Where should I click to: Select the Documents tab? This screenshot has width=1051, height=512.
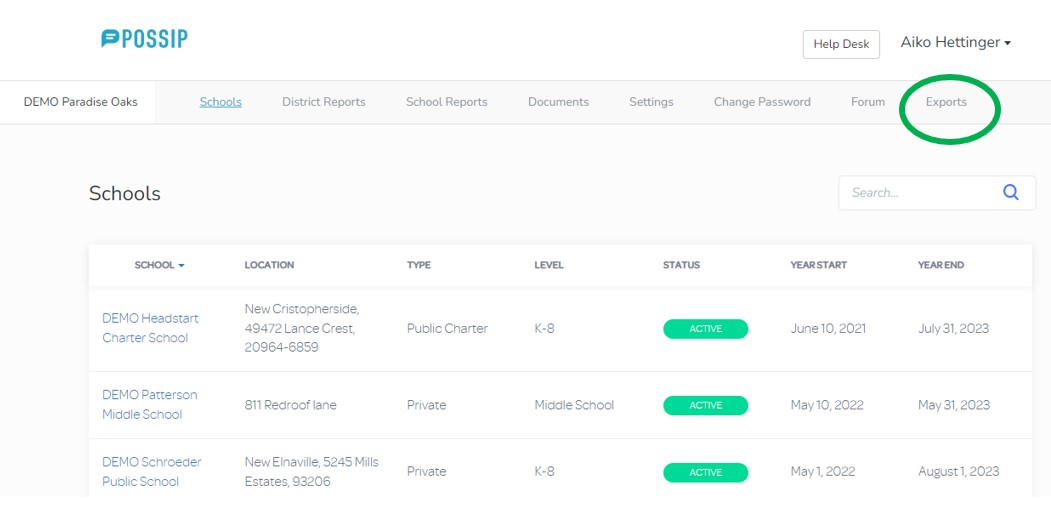[x=558, y=102]
